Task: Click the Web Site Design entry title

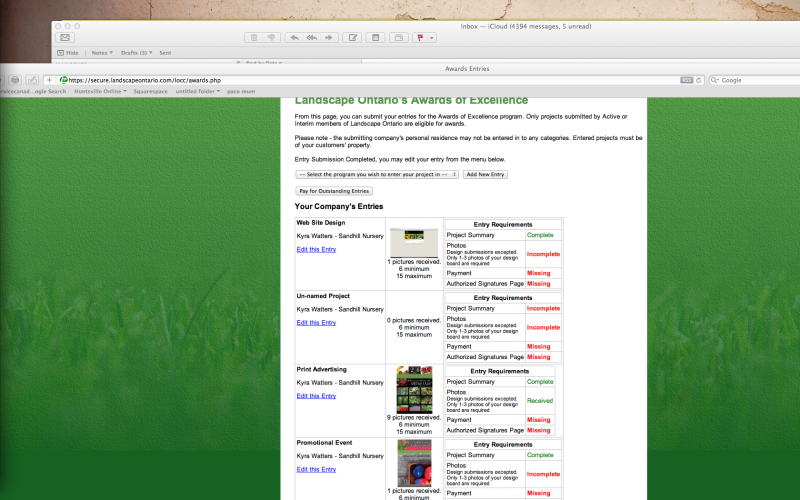Action: pyautogui.click(x=321, y=223)
